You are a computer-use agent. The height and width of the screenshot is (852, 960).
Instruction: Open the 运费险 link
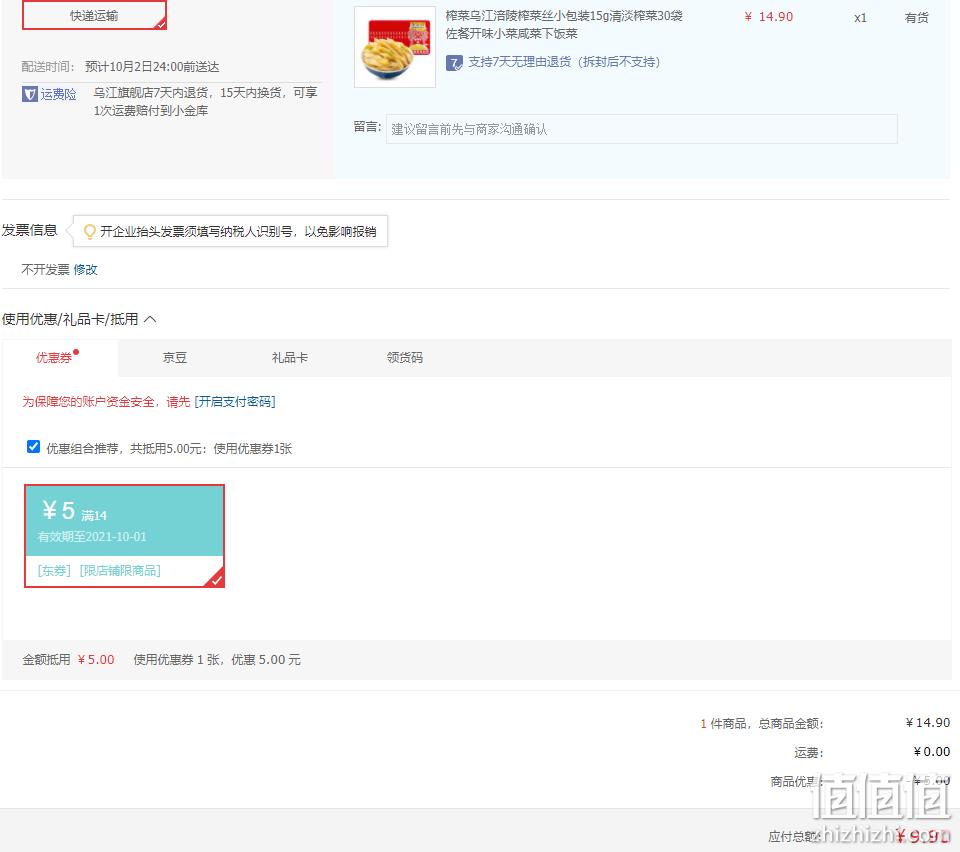[x=59, y=94]
